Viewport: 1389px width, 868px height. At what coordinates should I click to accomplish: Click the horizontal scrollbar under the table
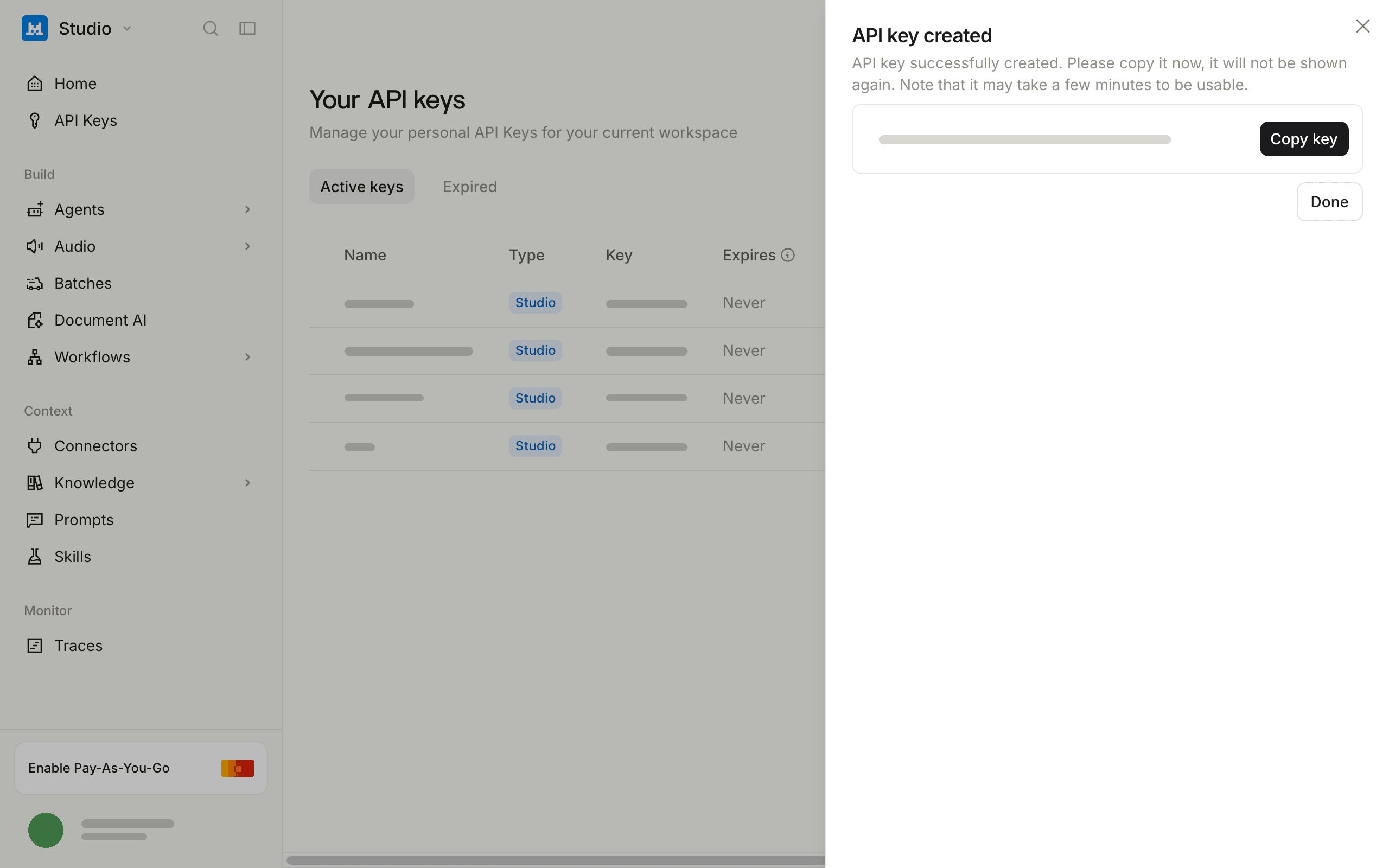(x=556, y=860)
